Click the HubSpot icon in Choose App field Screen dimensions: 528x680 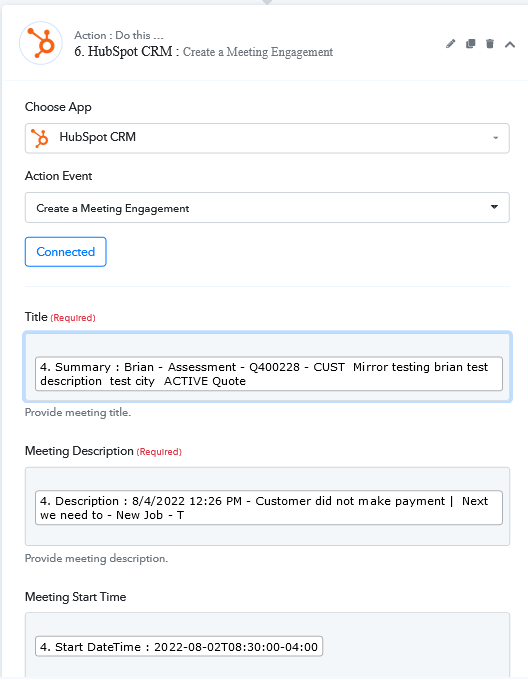(40, 138)
